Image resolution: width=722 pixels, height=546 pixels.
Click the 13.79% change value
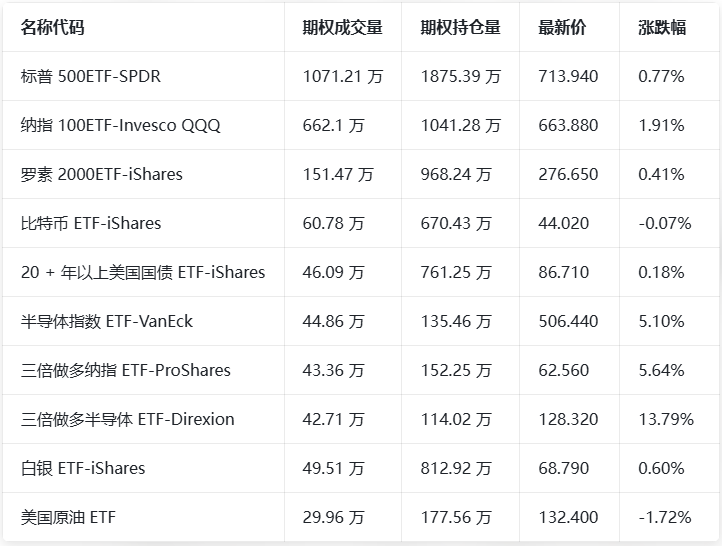pos(665,419)
